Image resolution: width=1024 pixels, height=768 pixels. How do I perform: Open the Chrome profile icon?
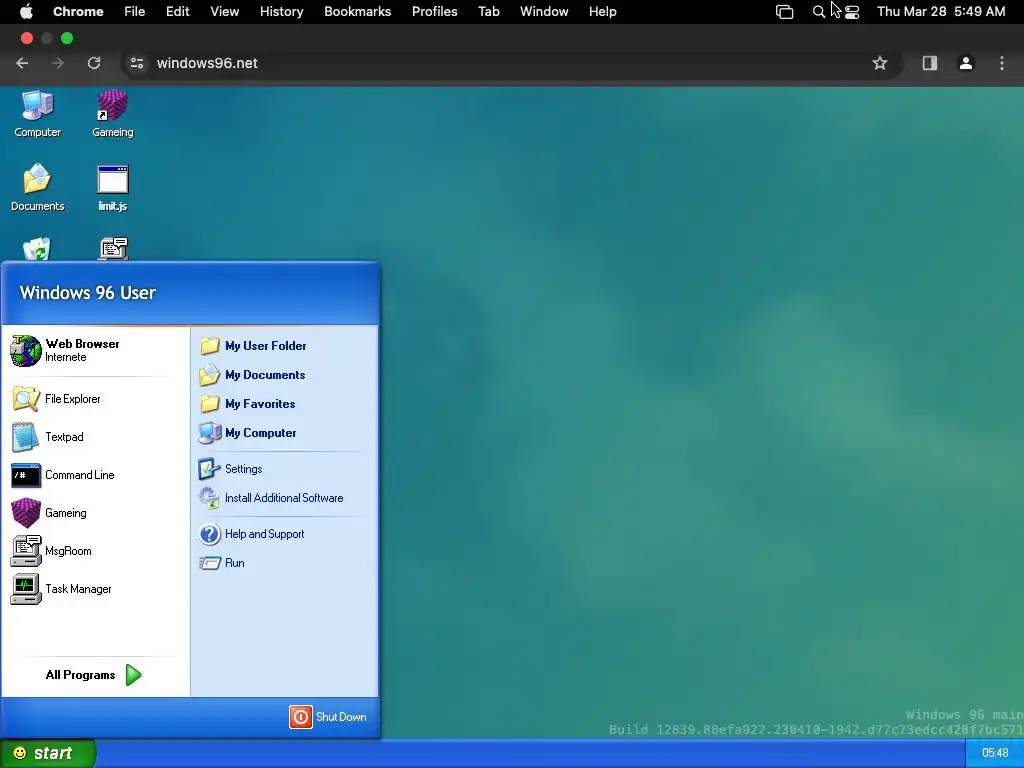pos(965,63)
